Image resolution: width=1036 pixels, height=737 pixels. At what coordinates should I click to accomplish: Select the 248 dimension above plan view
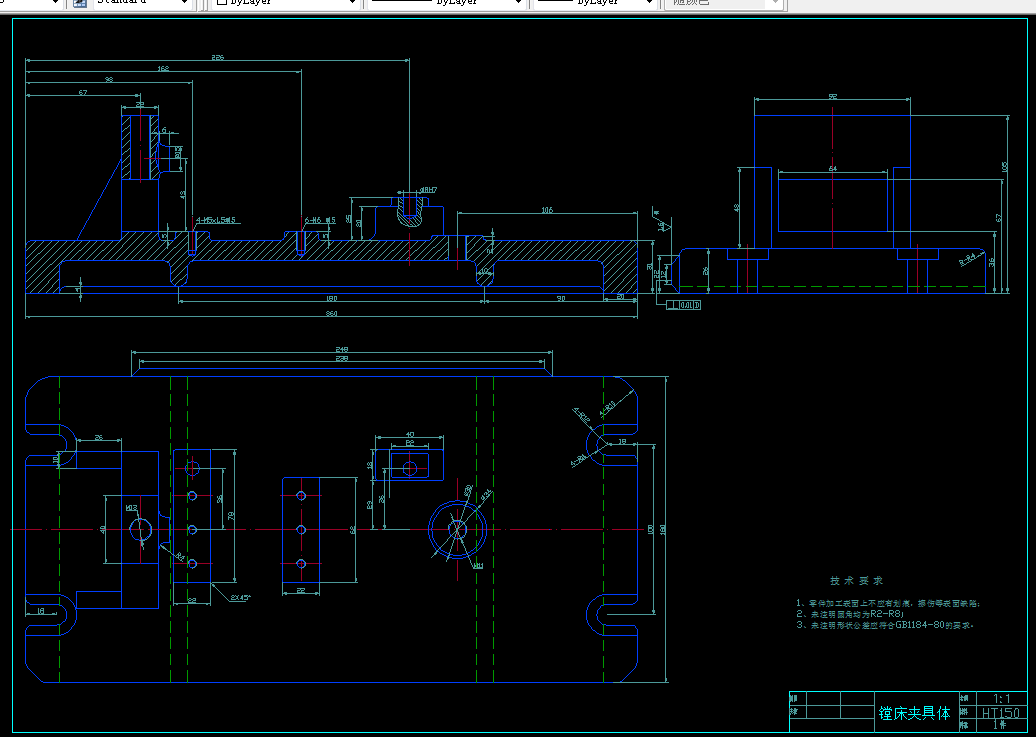coord(342,349)
